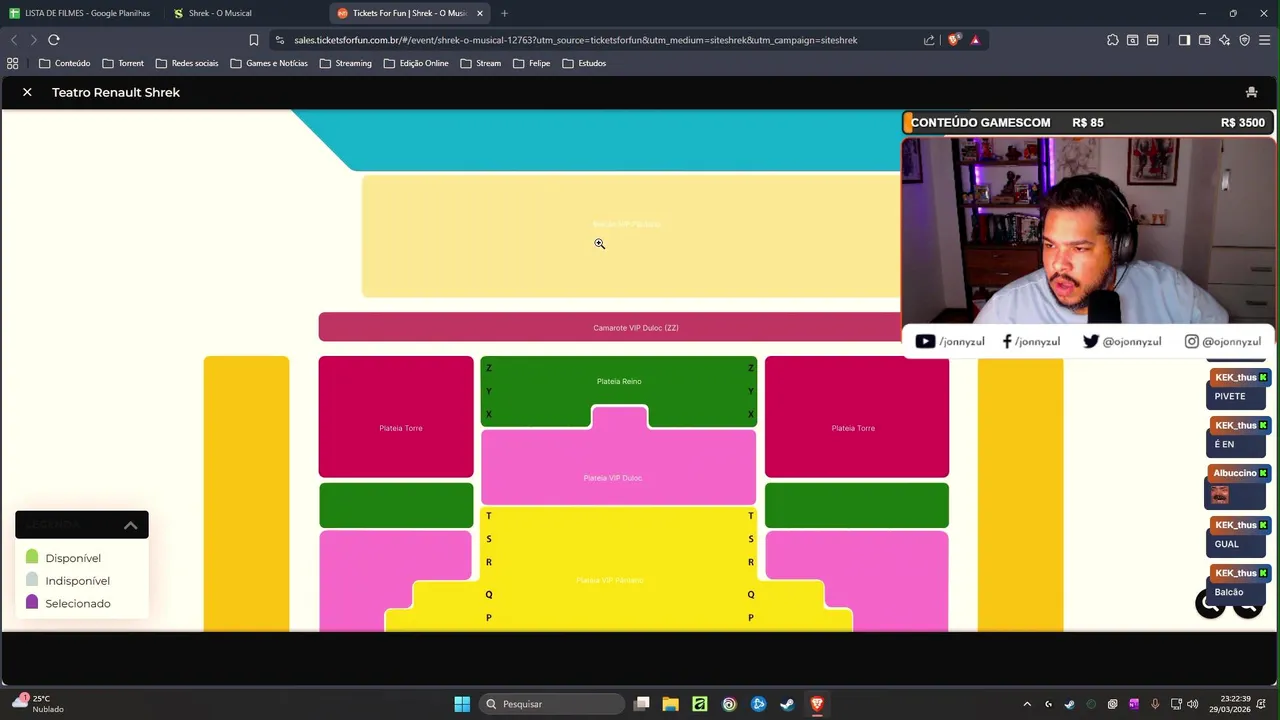Bookmark this page
This screenshot has height=720, width=1280.
(x=254, y=40)
